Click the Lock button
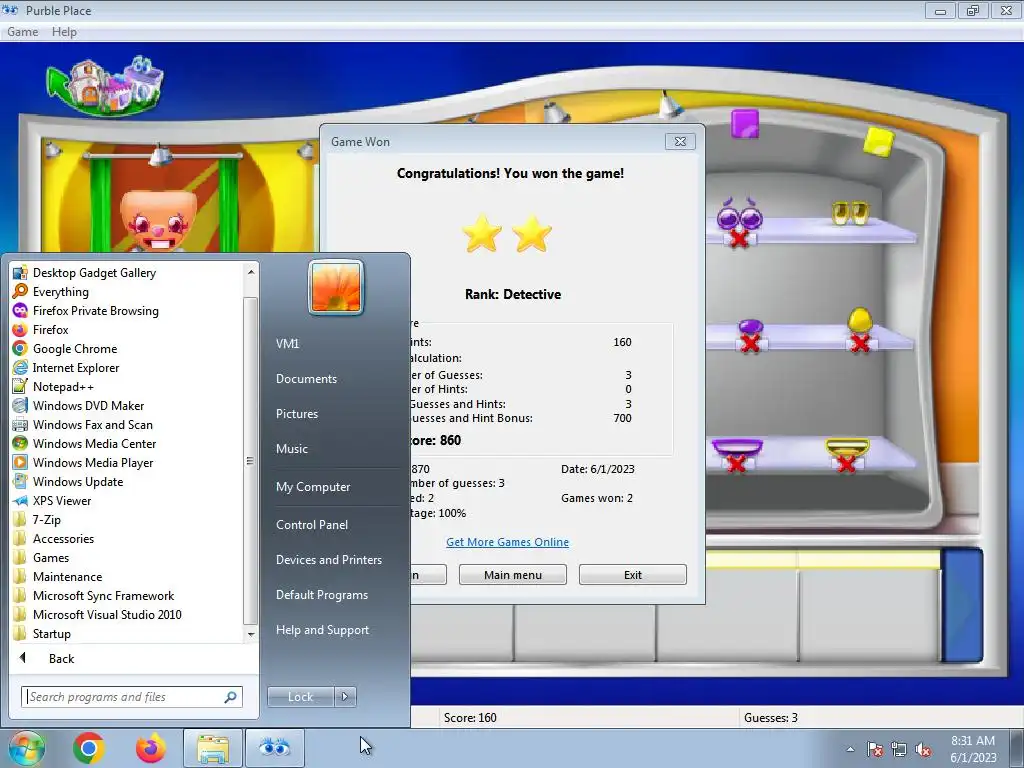1024x768 pixels. point(300,697)
